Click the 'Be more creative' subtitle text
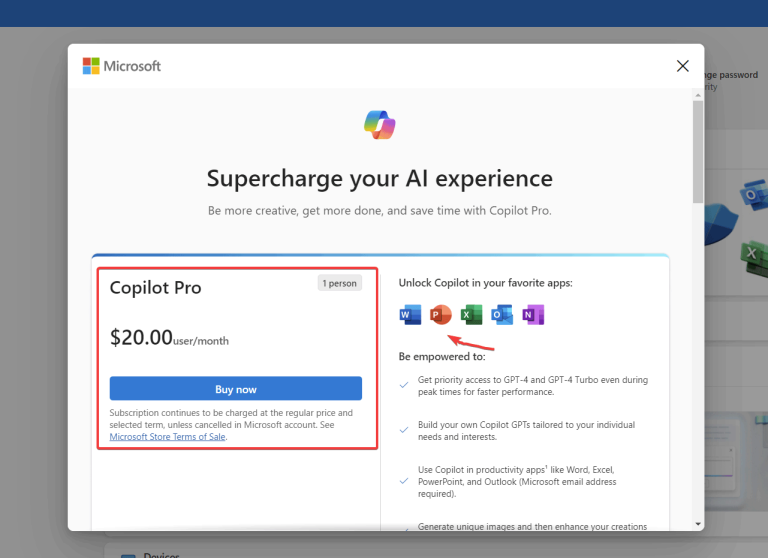768x558 pixels. [x=380, y=211]
